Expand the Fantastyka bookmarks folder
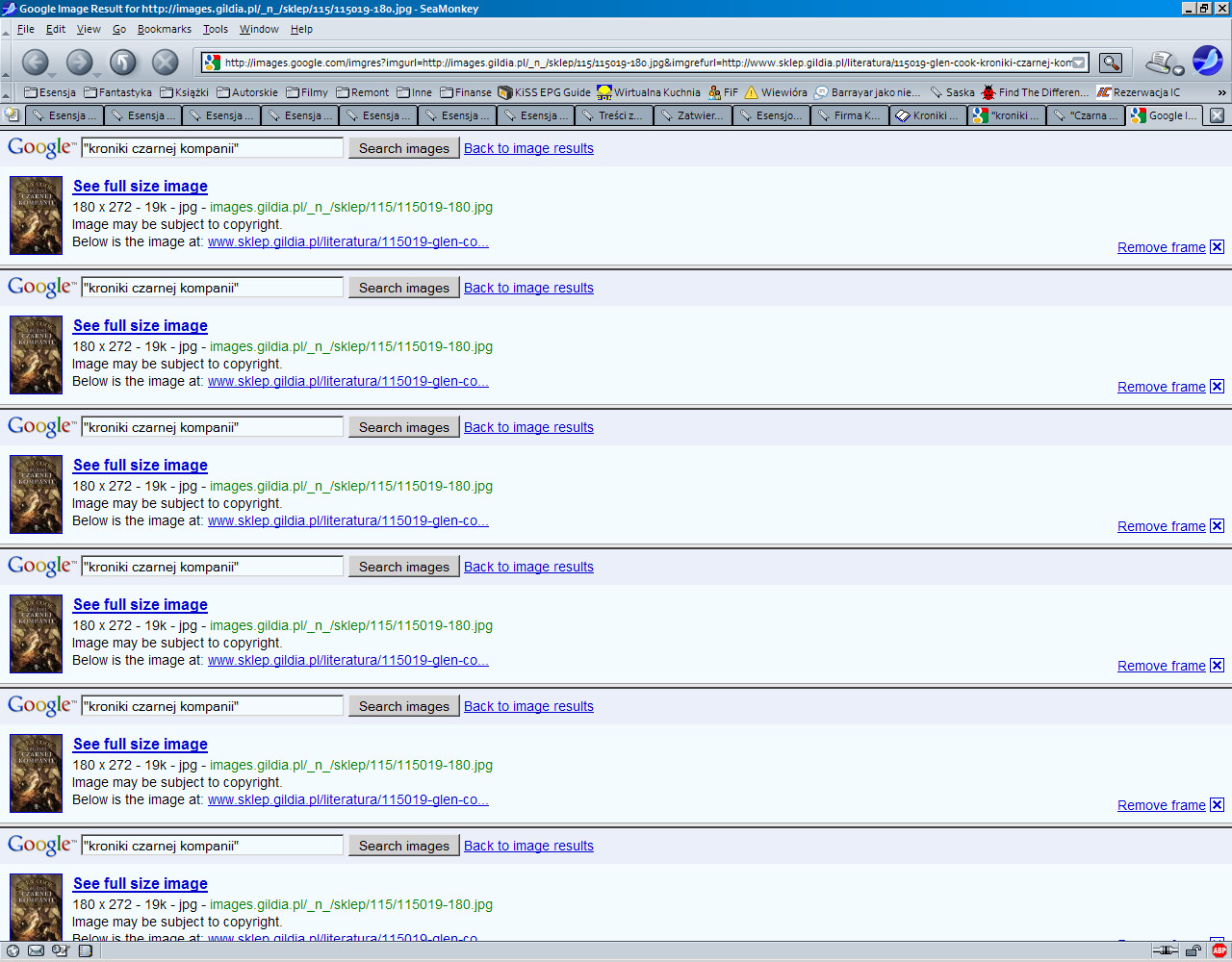1232x962 pixels. pos(117,92)
